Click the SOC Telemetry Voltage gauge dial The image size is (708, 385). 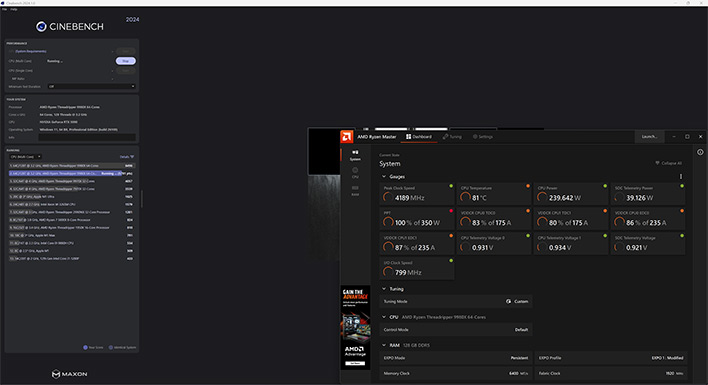pos(620,247)
